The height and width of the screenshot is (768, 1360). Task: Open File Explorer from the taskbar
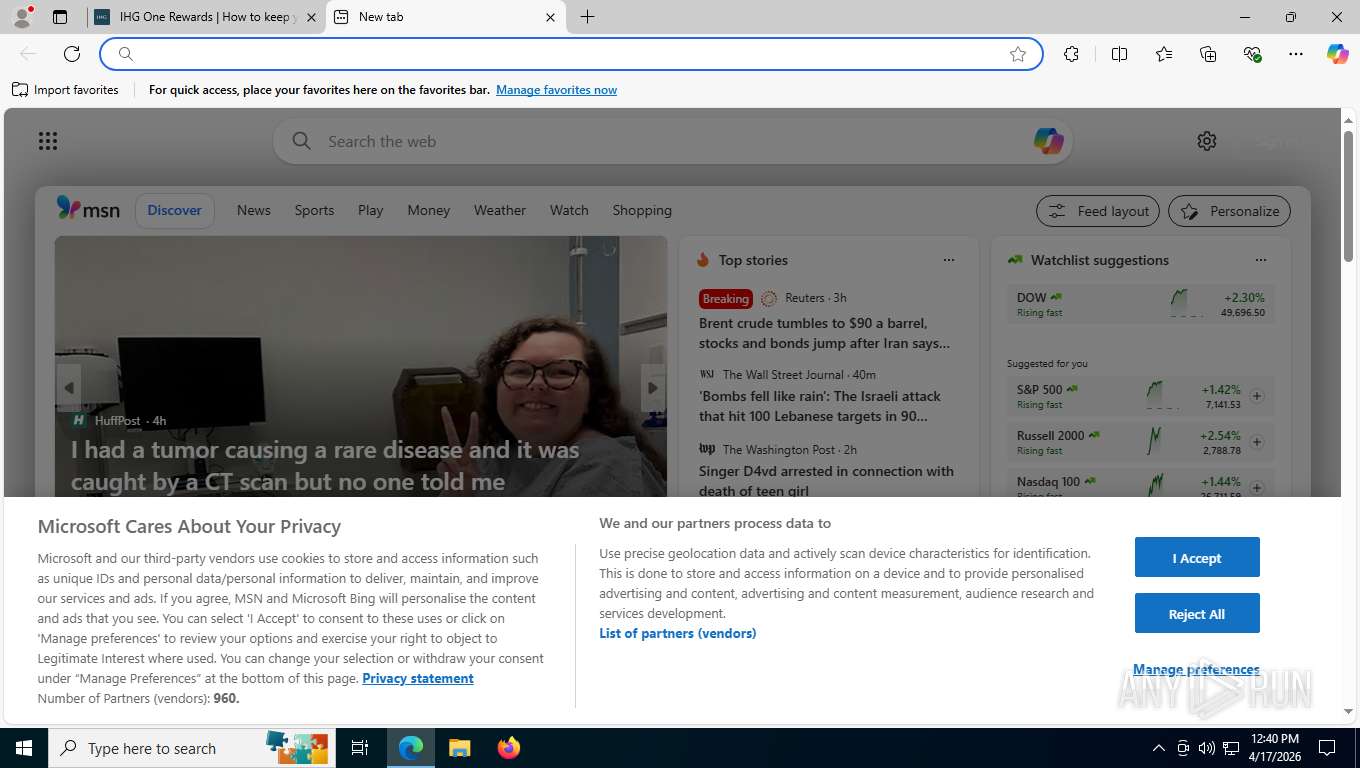coord(459,748)
